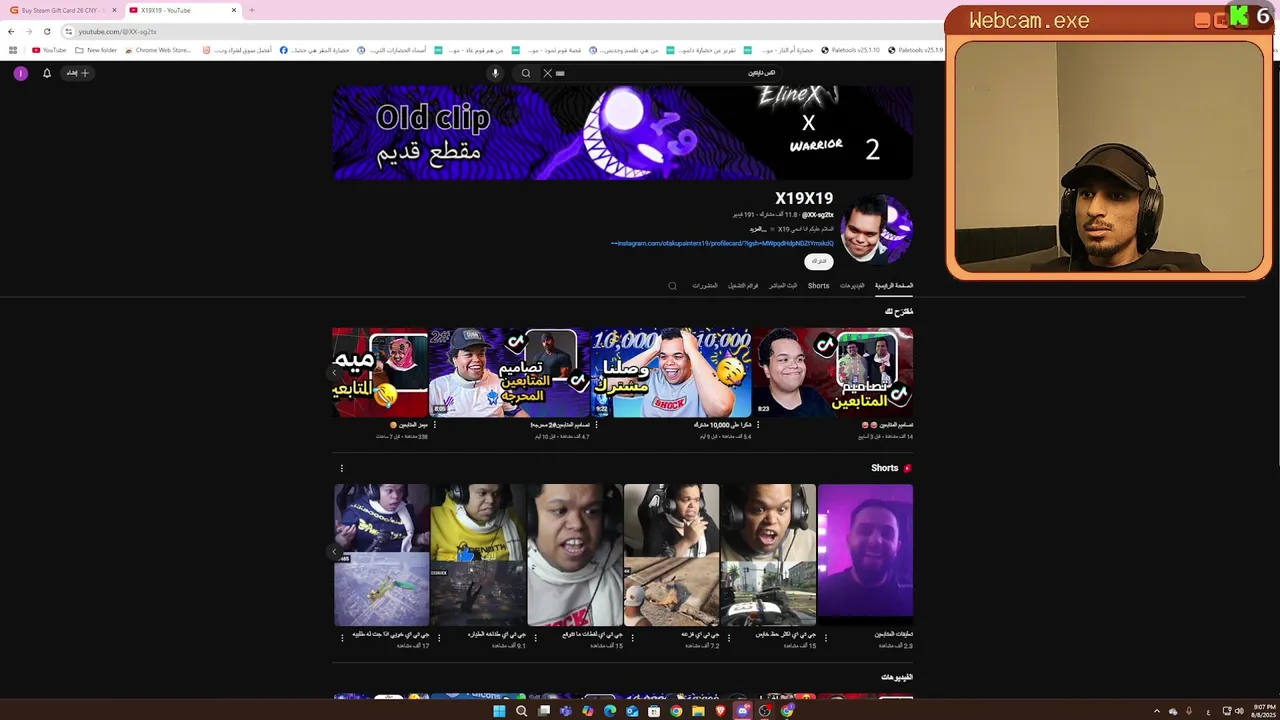Image resolution: width=1280 pixels, height=720 pixels.
Task: Expand the channel description More link
Action: [757, 229]
